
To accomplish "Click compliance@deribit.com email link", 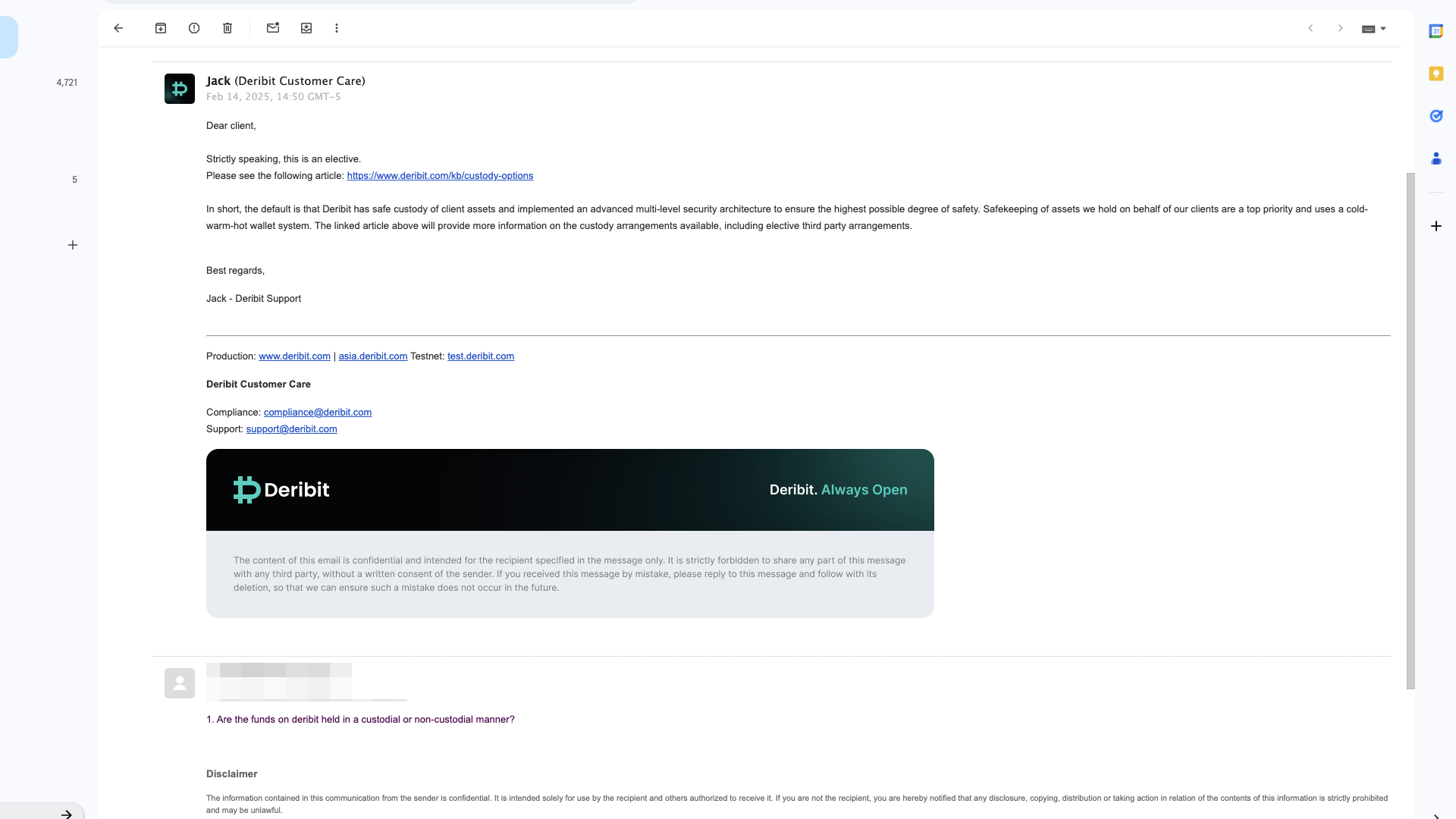I will coord(317,413).
